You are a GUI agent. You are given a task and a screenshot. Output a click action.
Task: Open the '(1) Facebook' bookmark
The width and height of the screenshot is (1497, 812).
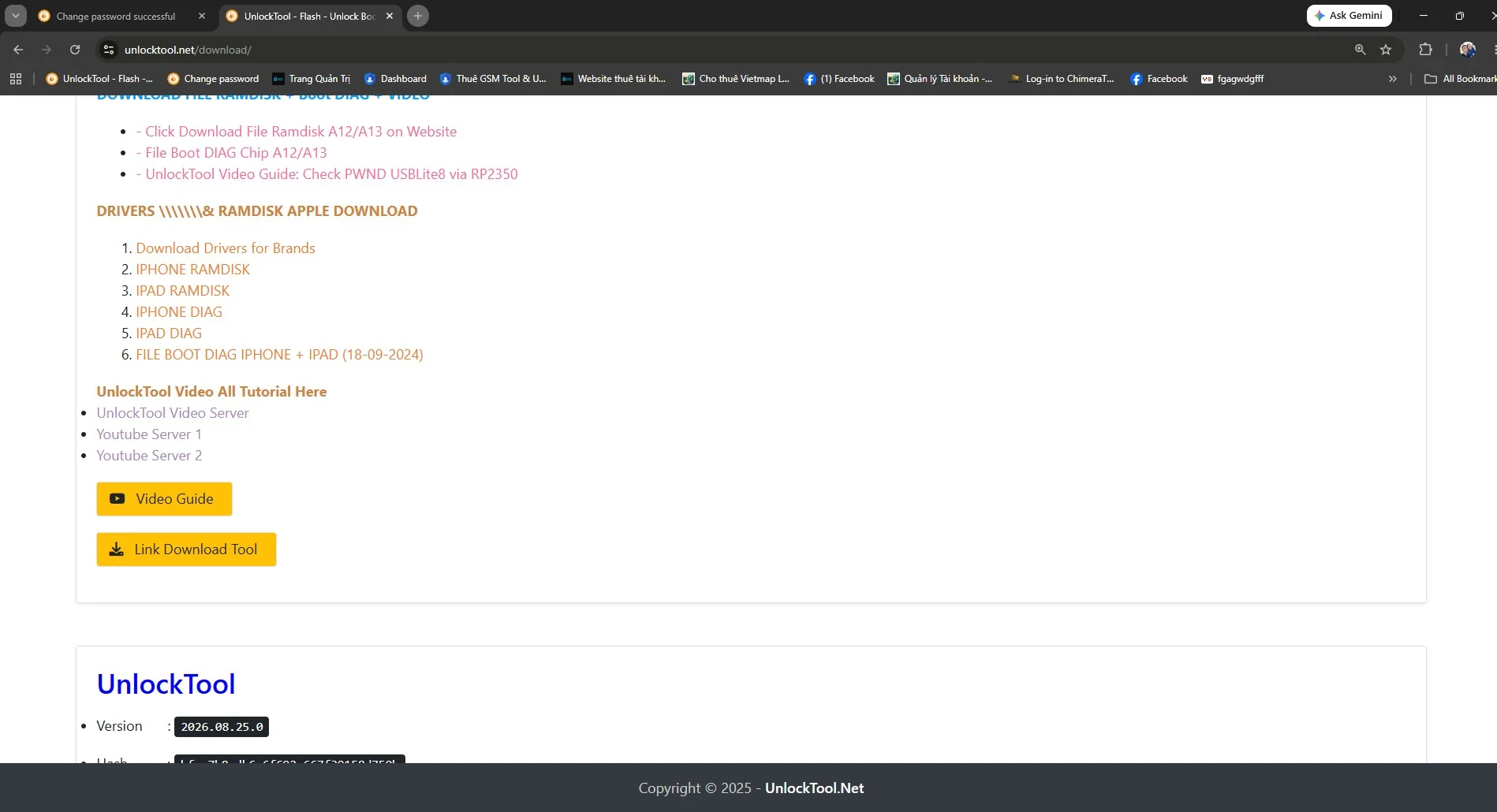[x=839, y=79]
